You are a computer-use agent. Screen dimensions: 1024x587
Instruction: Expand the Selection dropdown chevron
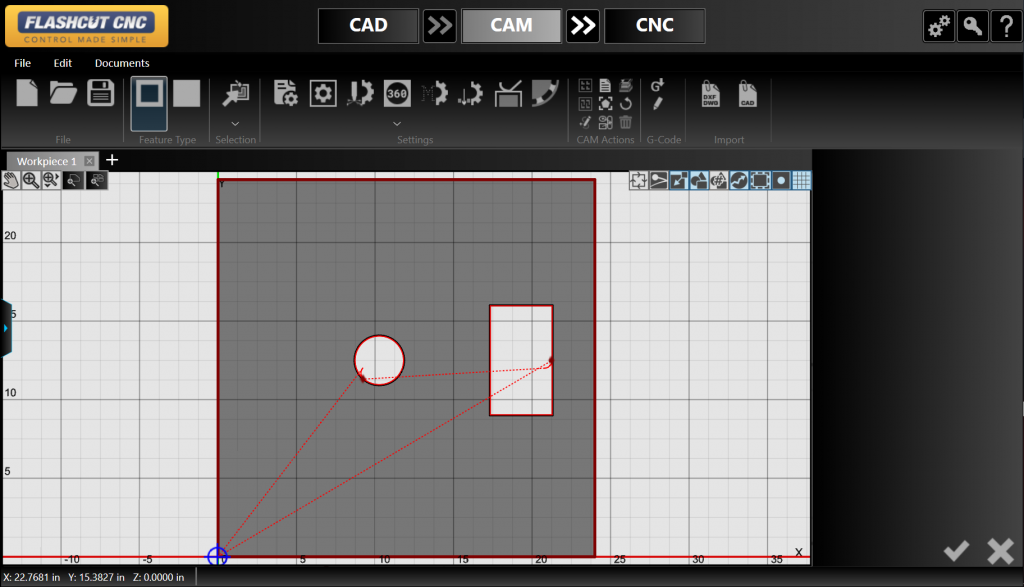tap(235, 123)
